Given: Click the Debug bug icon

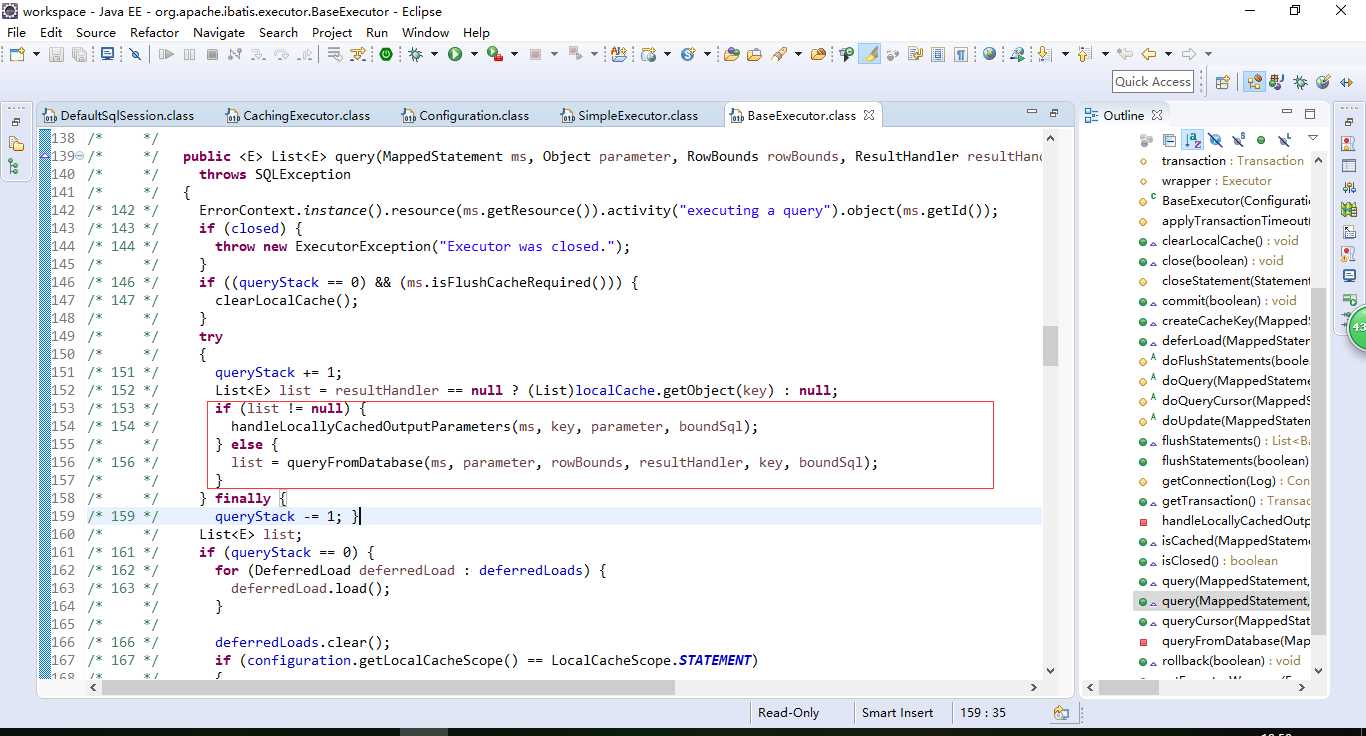Looking at the screenshot, I should pyautogui.click(x=415, y=54).
